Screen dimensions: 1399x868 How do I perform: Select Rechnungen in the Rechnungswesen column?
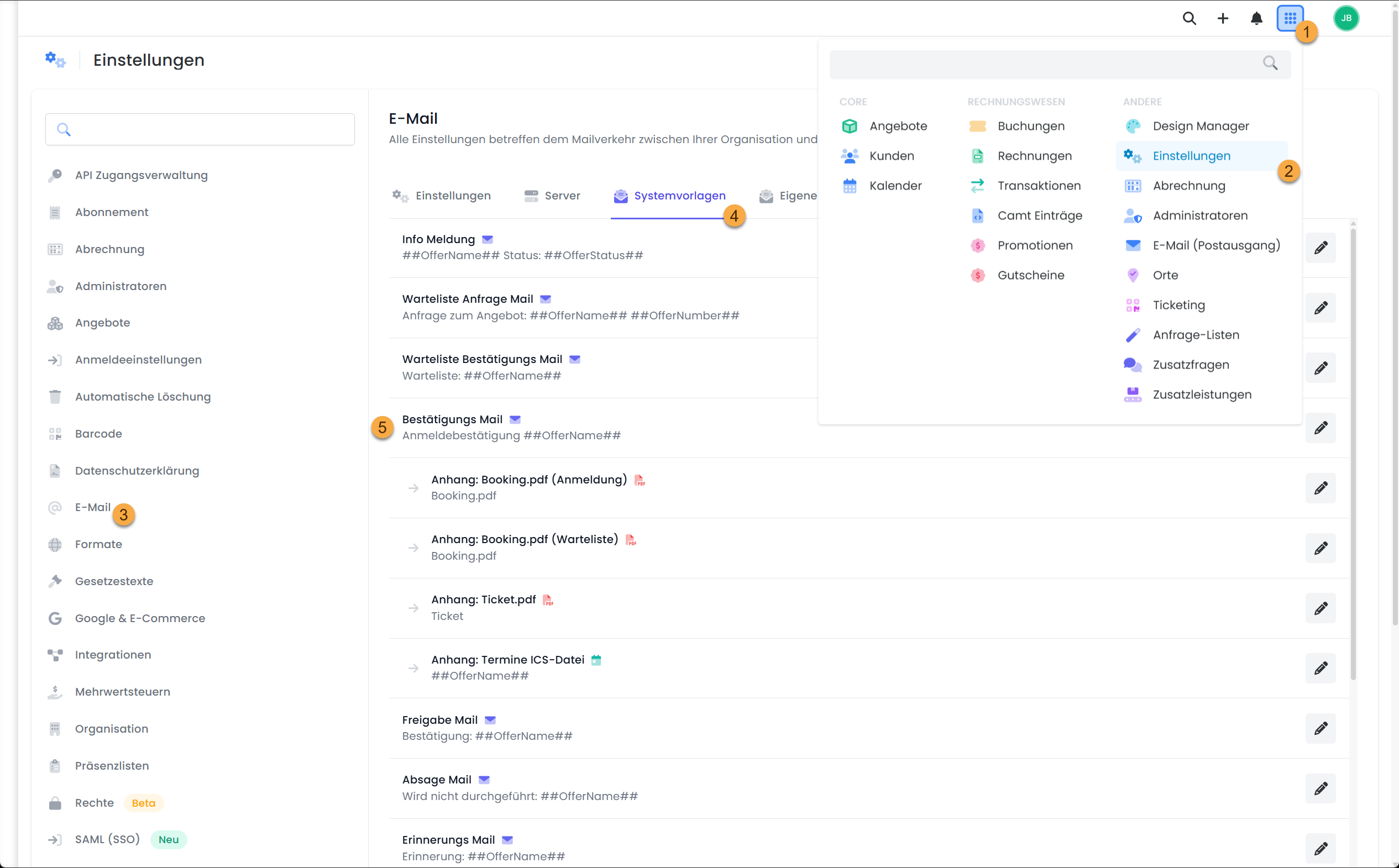tap(1034, 156)
